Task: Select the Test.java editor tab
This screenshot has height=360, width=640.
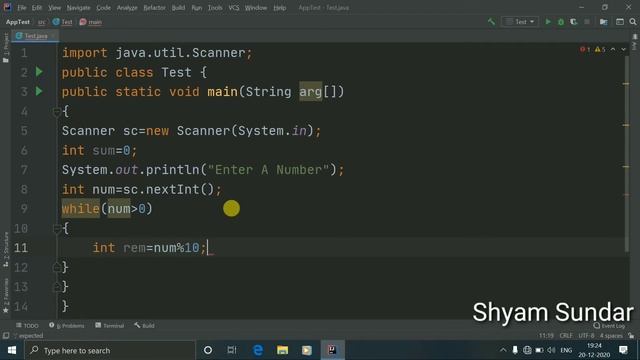Action: point(35,36)
